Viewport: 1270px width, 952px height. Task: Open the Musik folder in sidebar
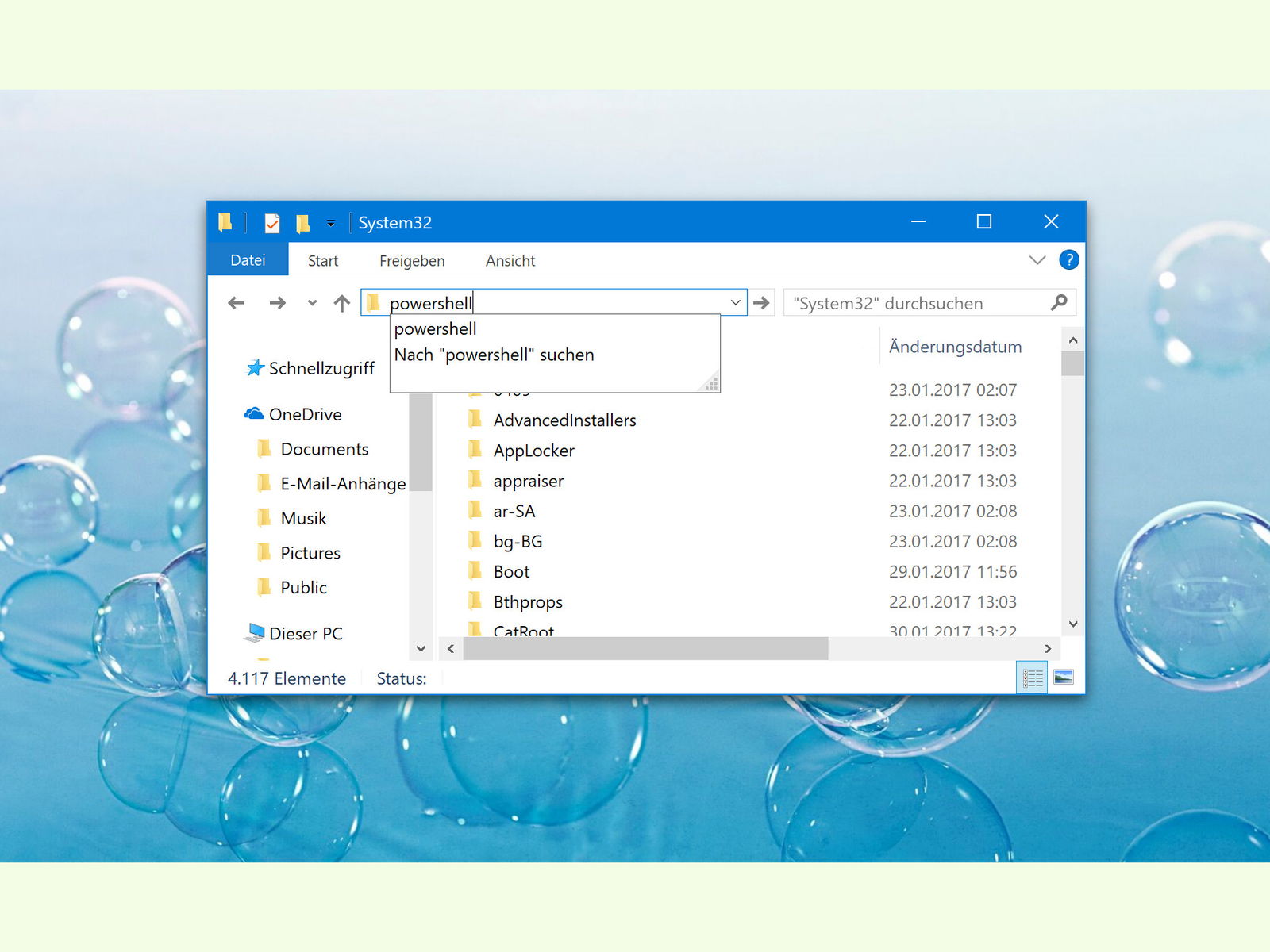(303, 518)
